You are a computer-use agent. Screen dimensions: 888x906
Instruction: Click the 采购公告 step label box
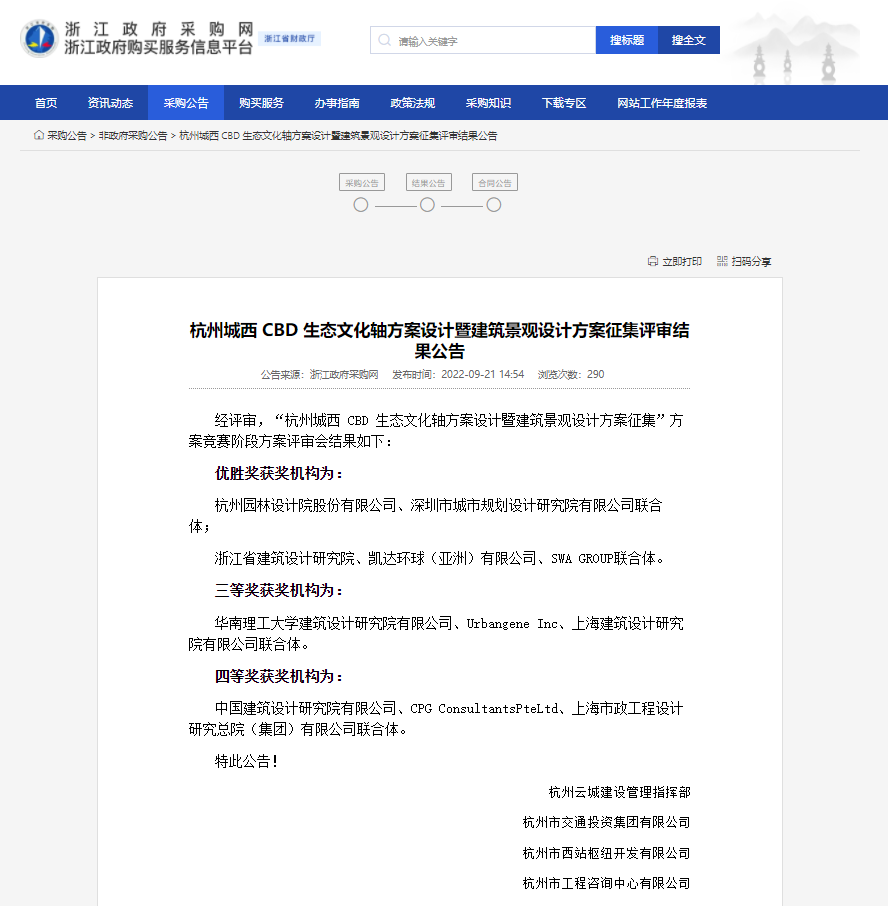[362, 183]
